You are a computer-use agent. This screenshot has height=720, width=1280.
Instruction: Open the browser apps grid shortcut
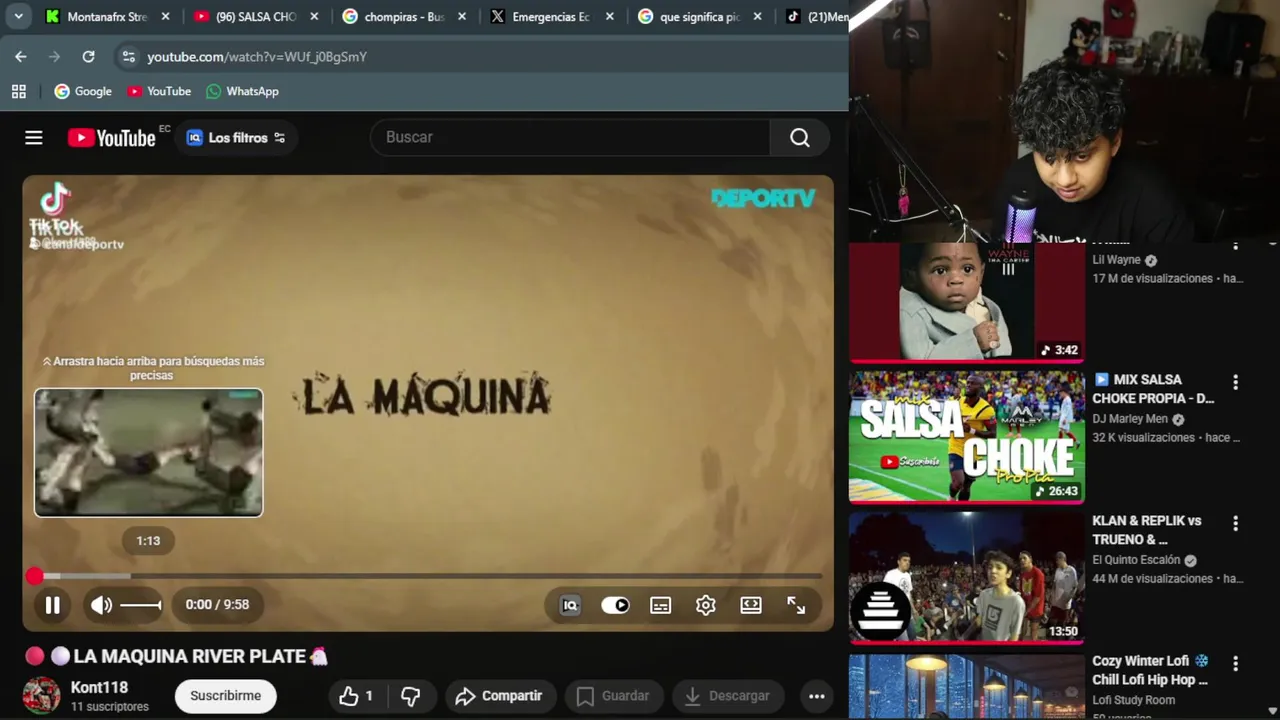coord(18,91)
